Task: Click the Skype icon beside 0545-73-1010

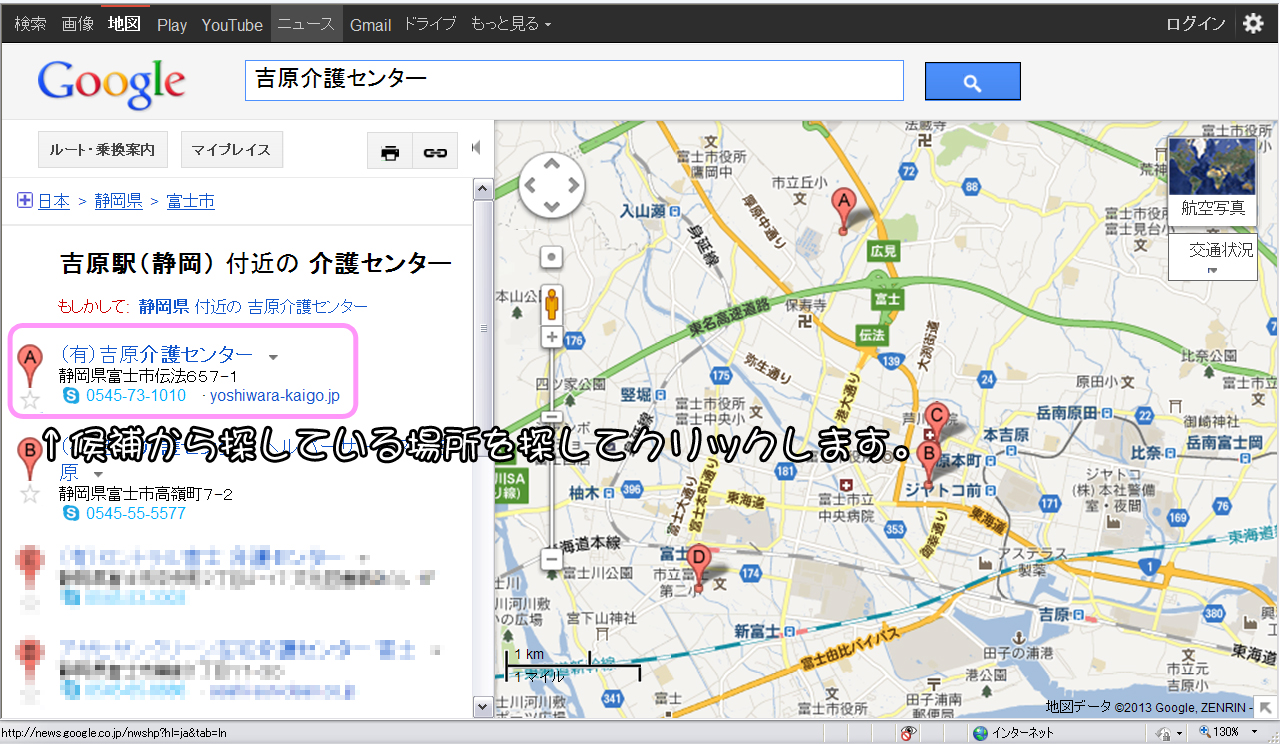Action: [71, 396]
